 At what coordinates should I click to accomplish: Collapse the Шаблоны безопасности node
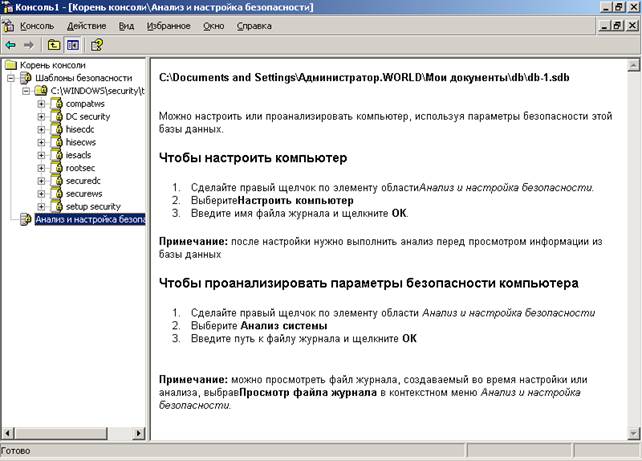click(11, 78)
